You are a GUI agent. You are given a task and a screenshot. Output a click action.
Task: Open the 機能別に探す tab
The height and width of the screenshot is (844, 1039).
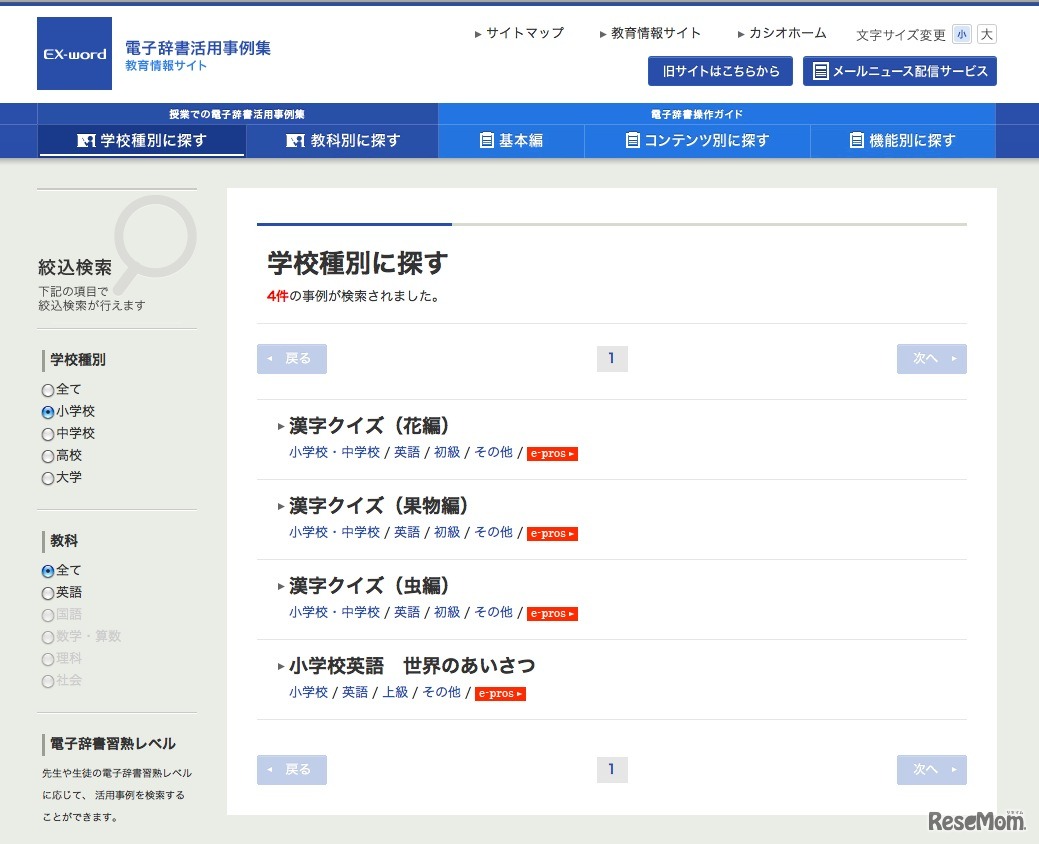pyautogui.click(x=903, y=140)
